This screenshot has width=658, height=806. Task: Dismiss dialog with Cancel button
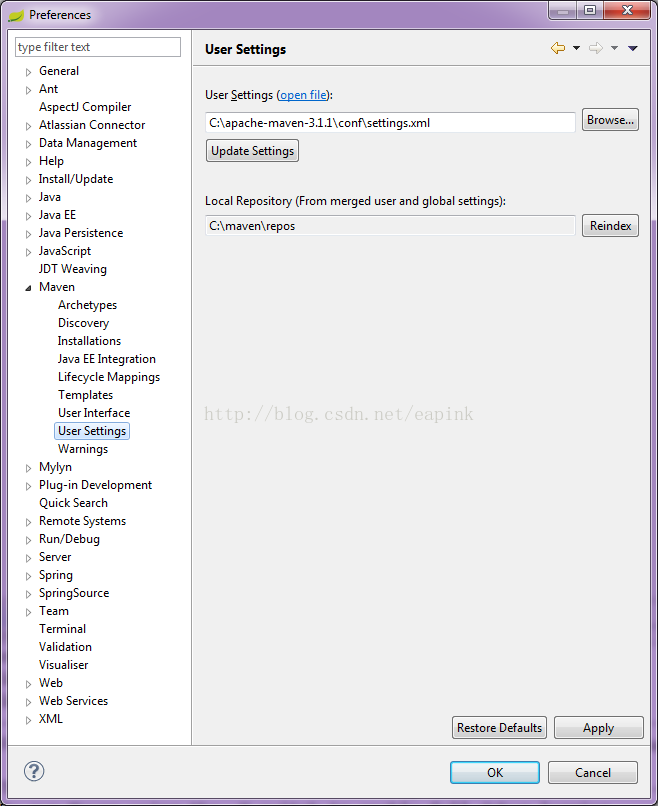(x=593, y=773)
